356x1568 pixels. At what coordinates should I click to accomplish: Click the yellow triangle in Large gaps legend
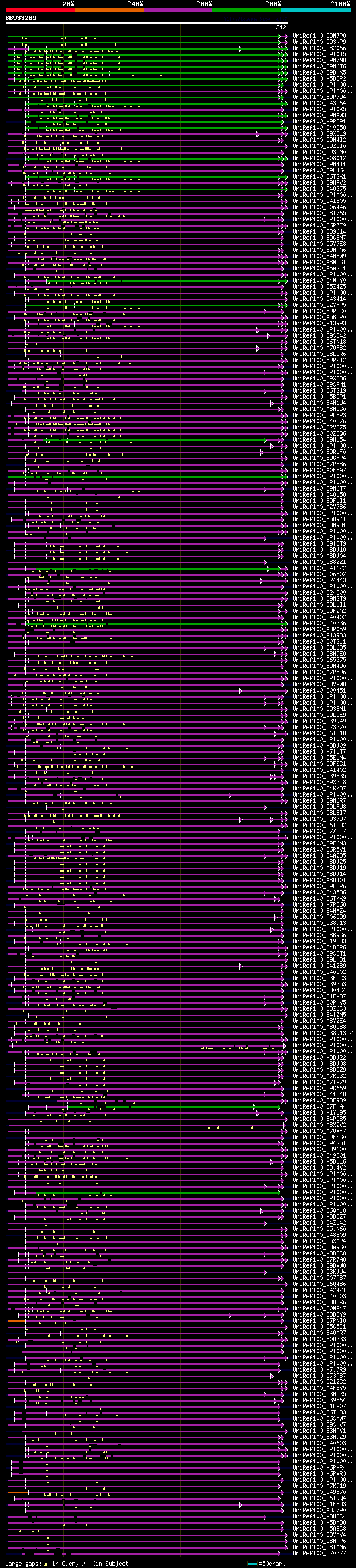pos(46,1564)
